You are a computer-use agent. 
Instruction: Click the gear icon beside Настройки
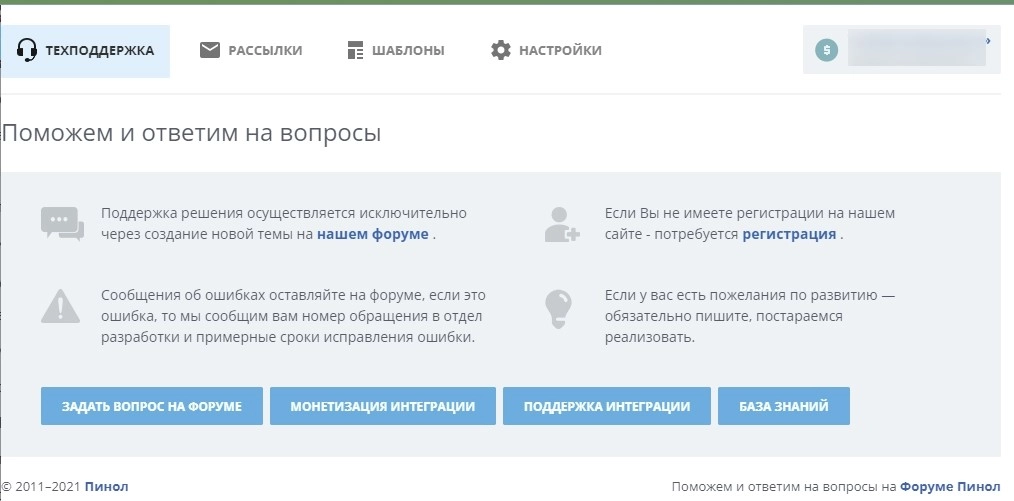[x=501, y=50]
